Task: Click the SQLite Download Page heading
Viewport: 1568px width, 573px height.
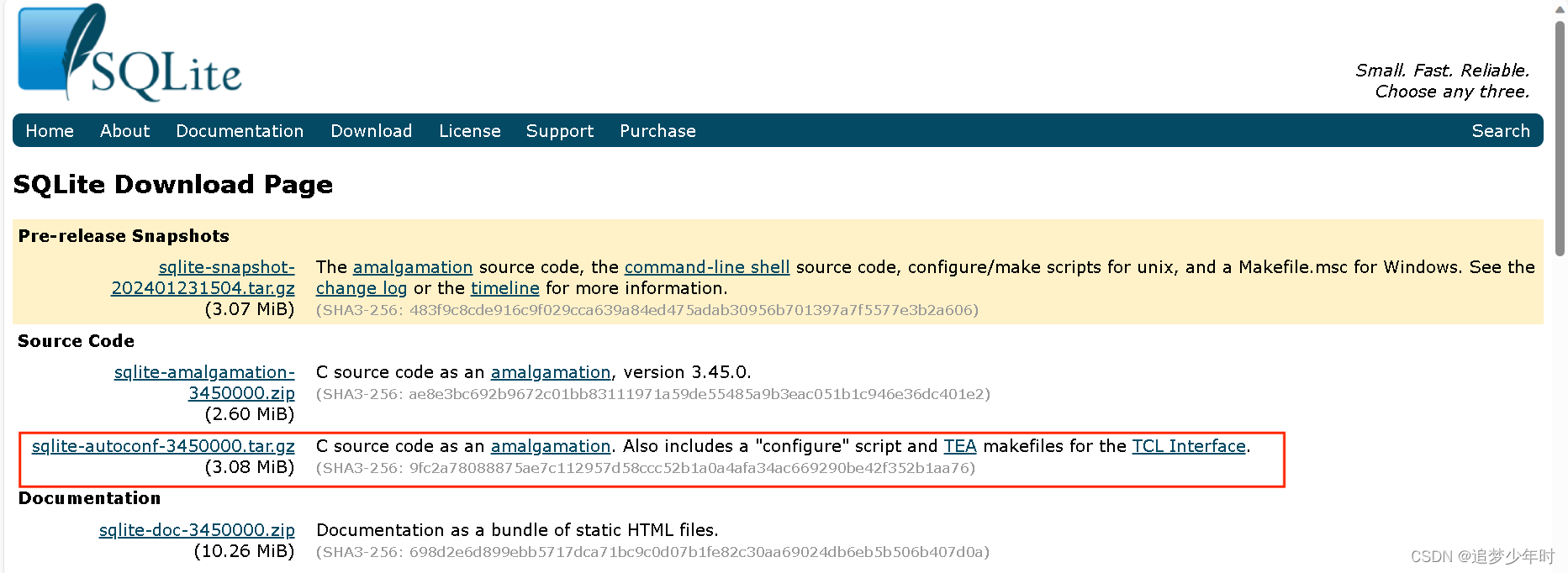Action: 173,185
